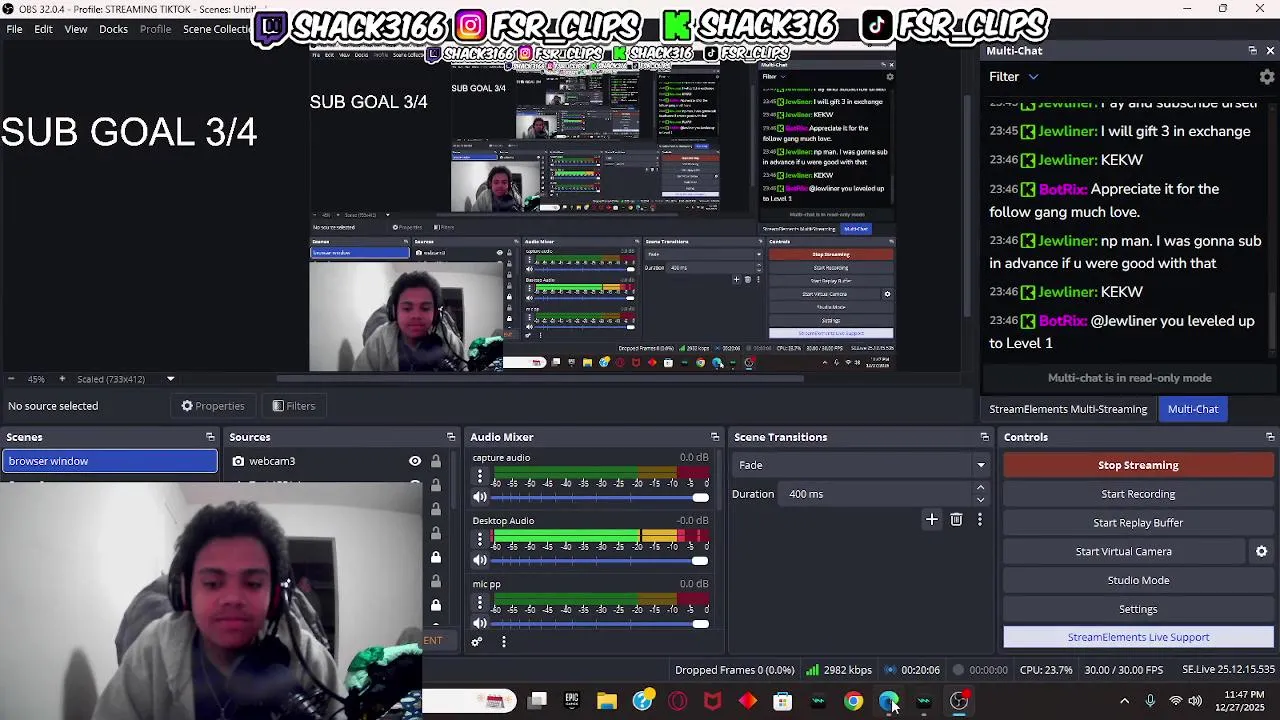Toggle Studio Mode
Viewport: 1280px width, 720px height.
[1138, 580]
